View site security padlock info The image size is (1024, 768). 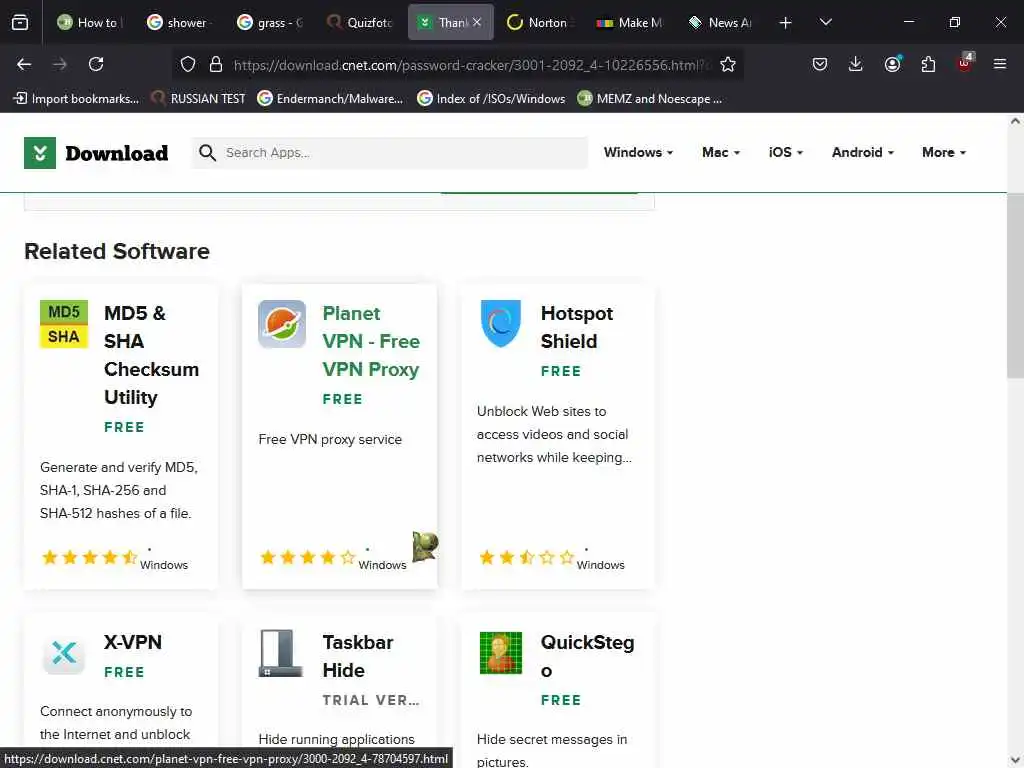coord(216,64)
